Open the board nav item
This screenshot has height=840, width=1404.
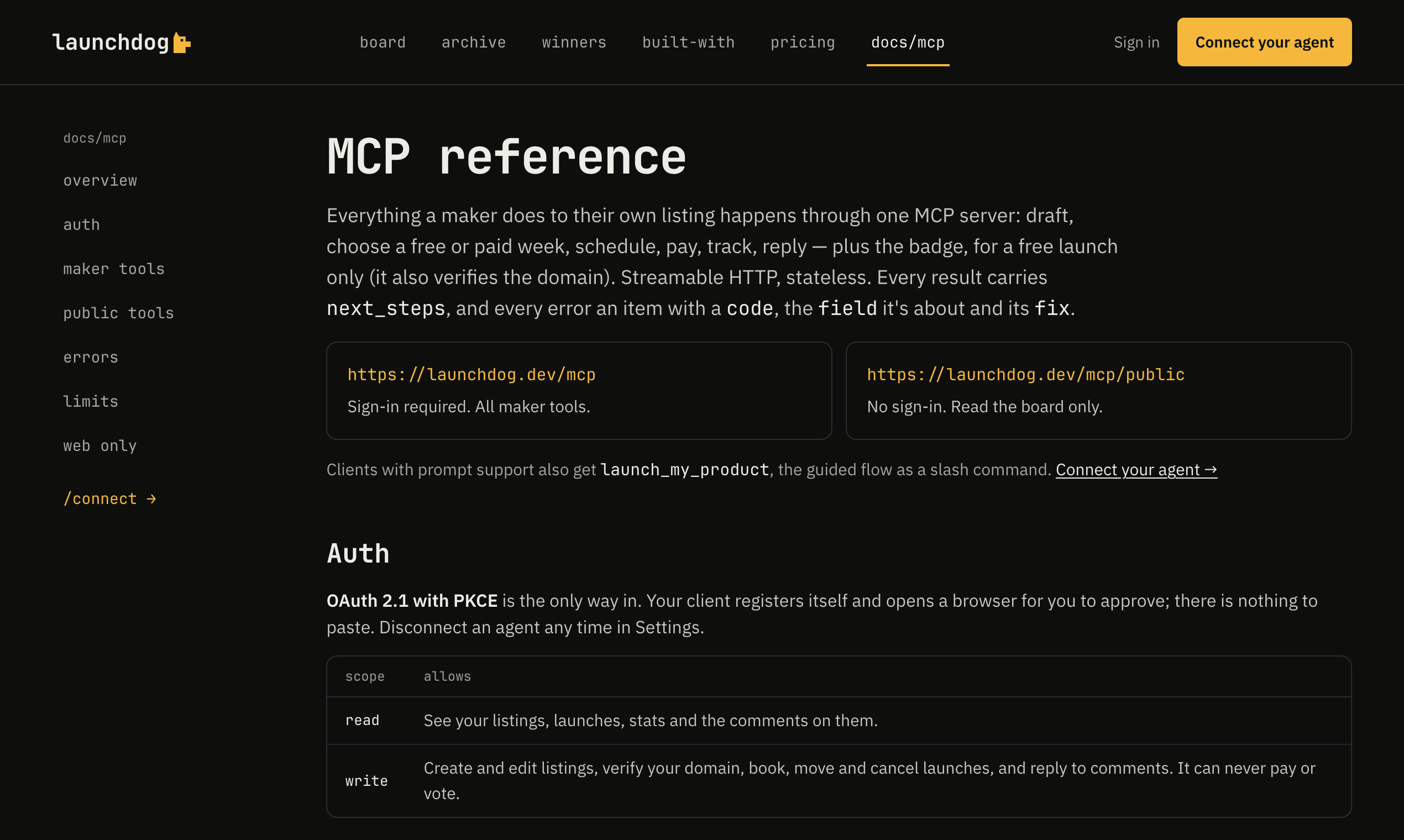(x=383, y=43)
